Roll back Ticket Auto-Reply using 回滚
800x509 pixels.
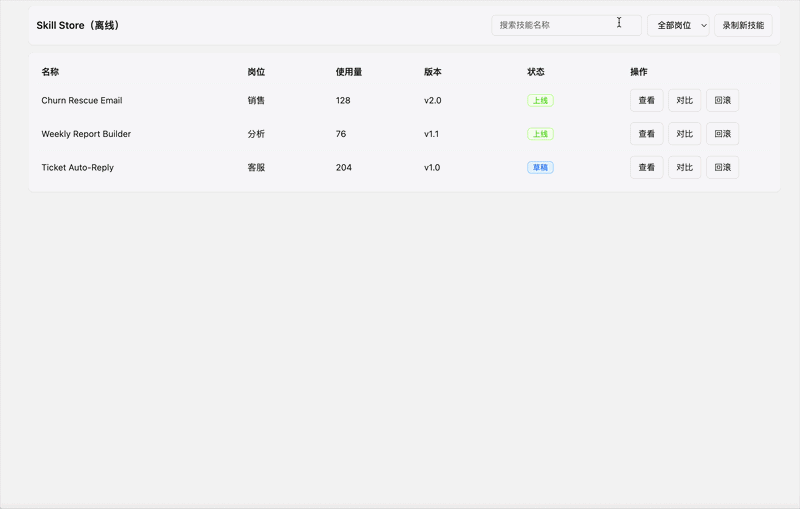(x=722, y=167)
